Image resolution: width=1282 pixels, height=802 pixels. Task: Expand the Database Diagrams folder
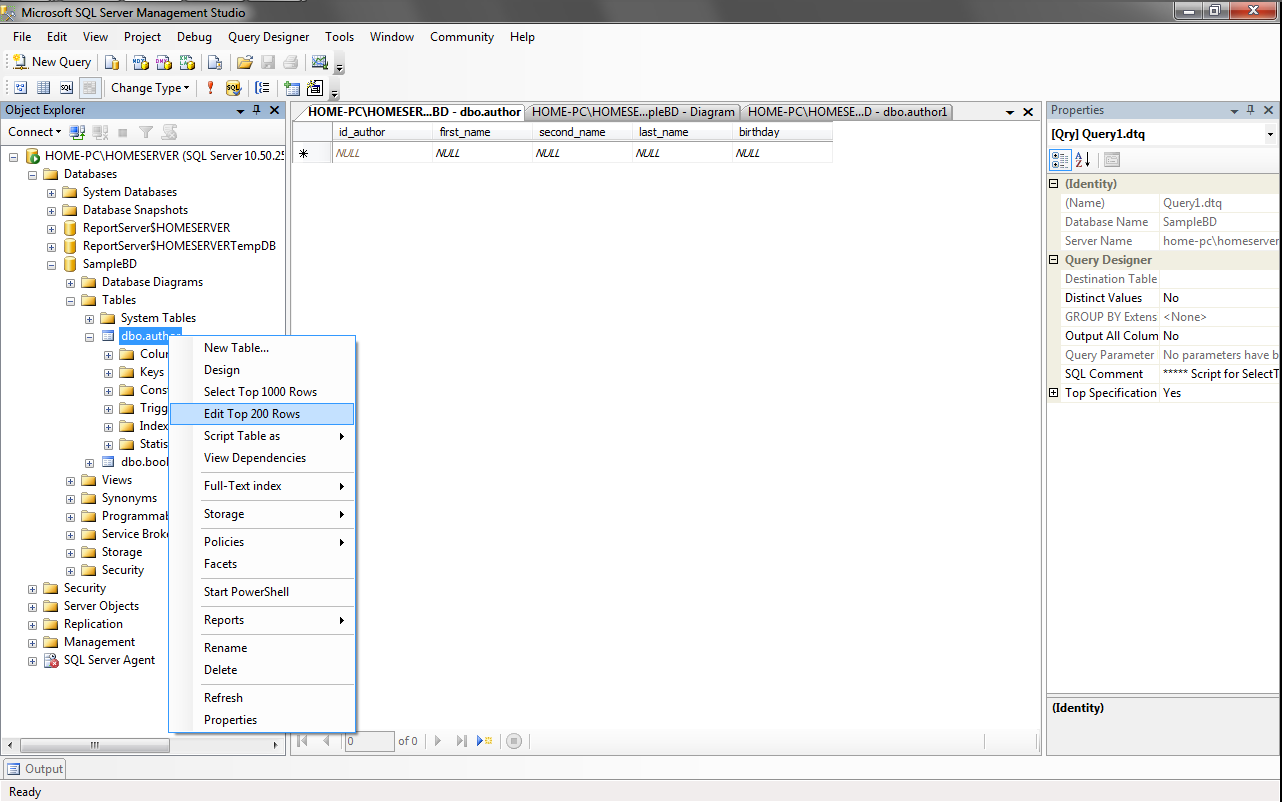[71, 282]
